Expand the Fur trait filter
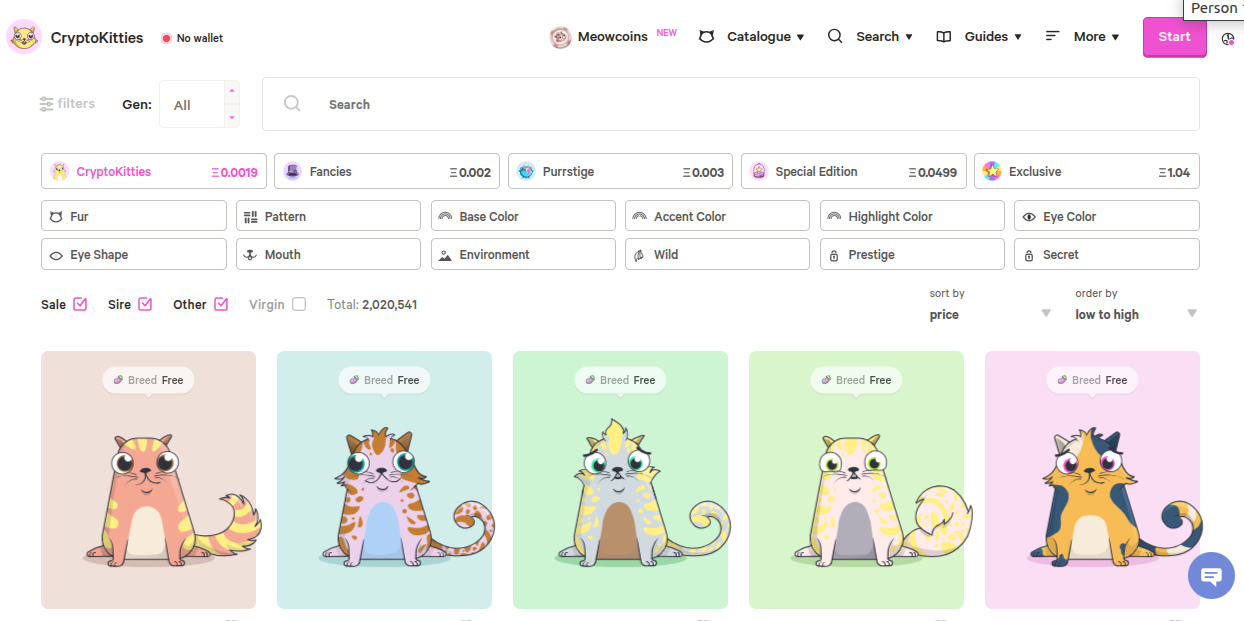Viewport: 1244px width, 621px height. coord(134,216)
